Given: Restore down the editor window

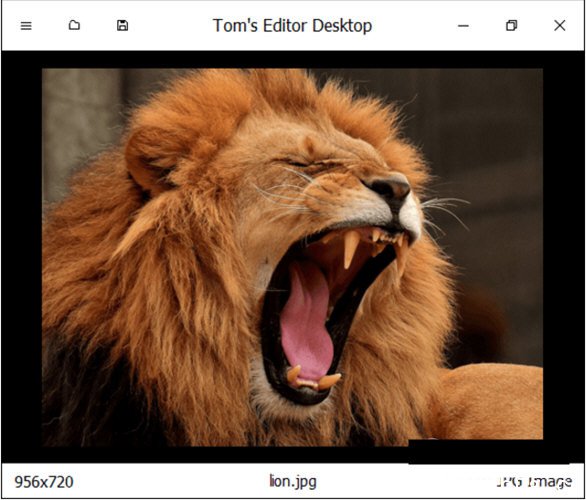Looking at the screenshot, I should click(511, 25).
